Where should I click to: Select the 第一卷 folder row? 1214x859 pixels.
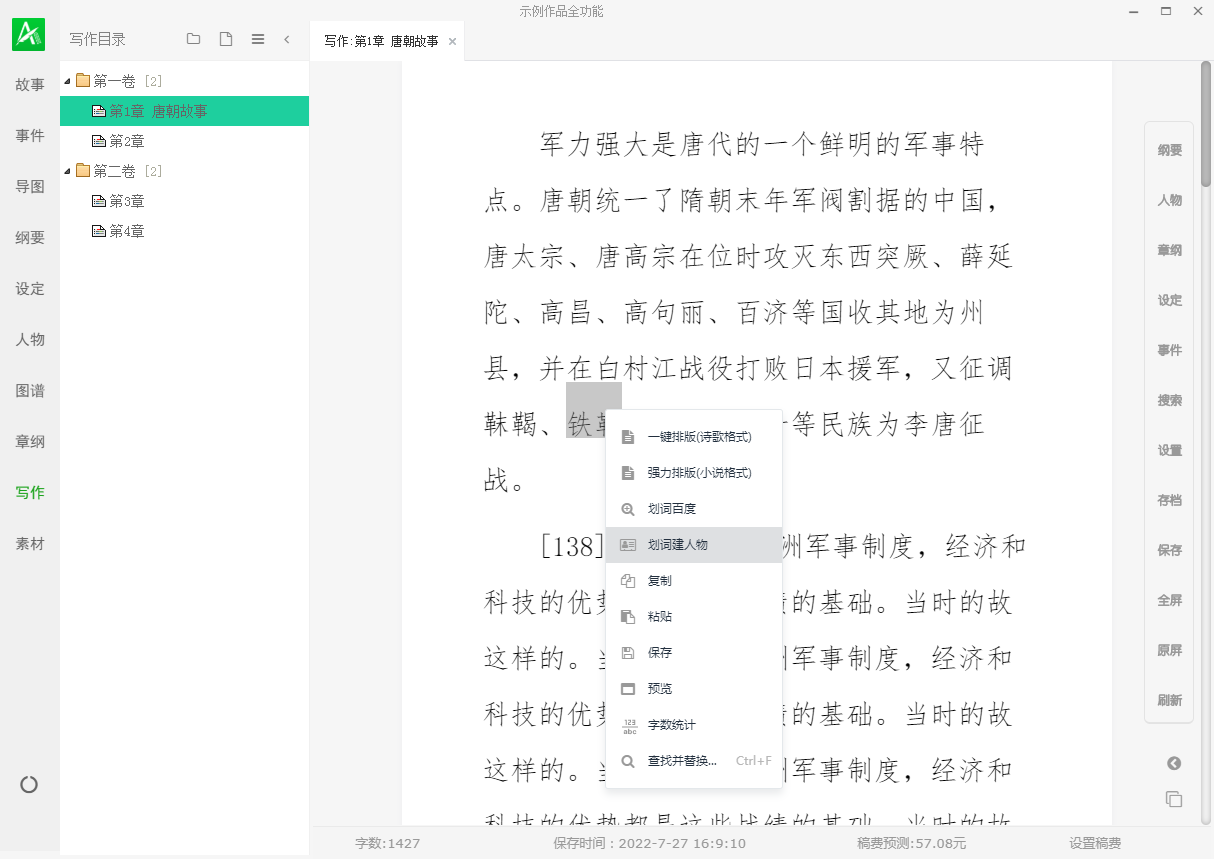coord(184,81)
